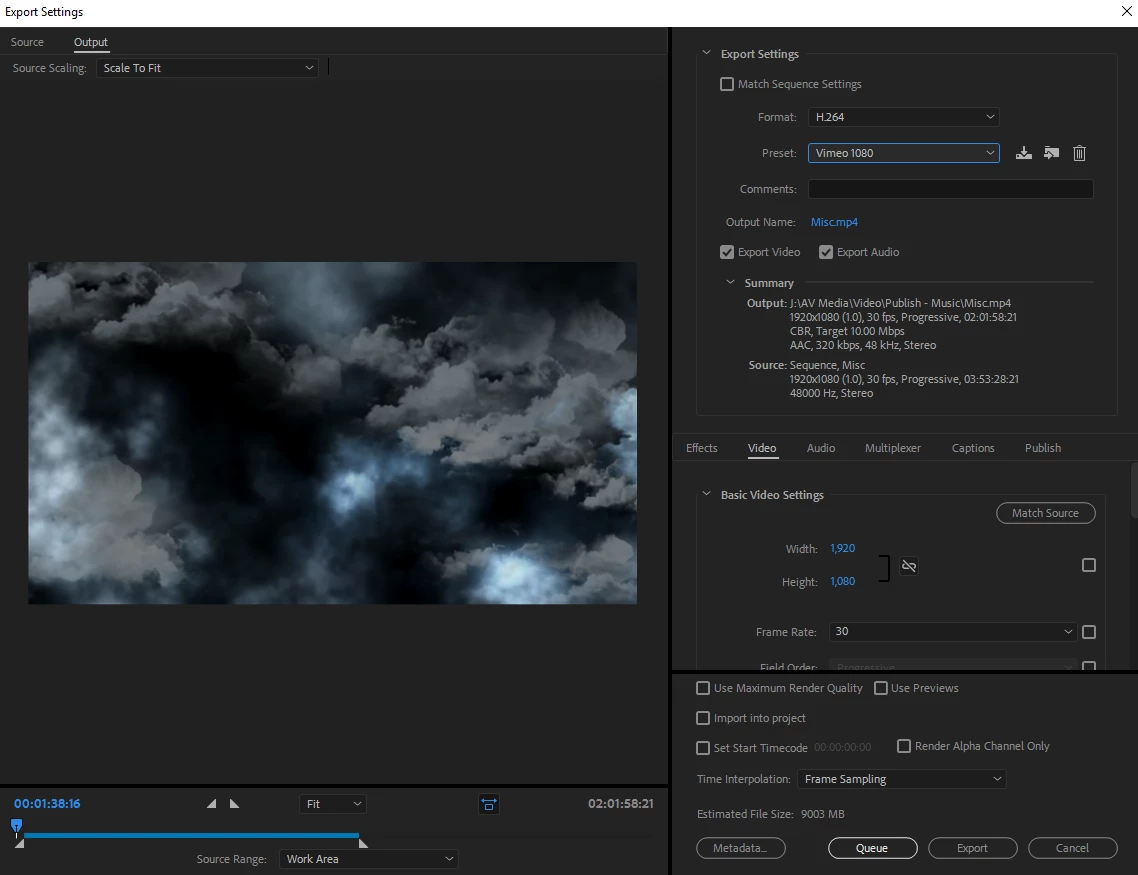Click the Set Out Point triangle
Screen dimensions: 1138x875
coord(234,804)
